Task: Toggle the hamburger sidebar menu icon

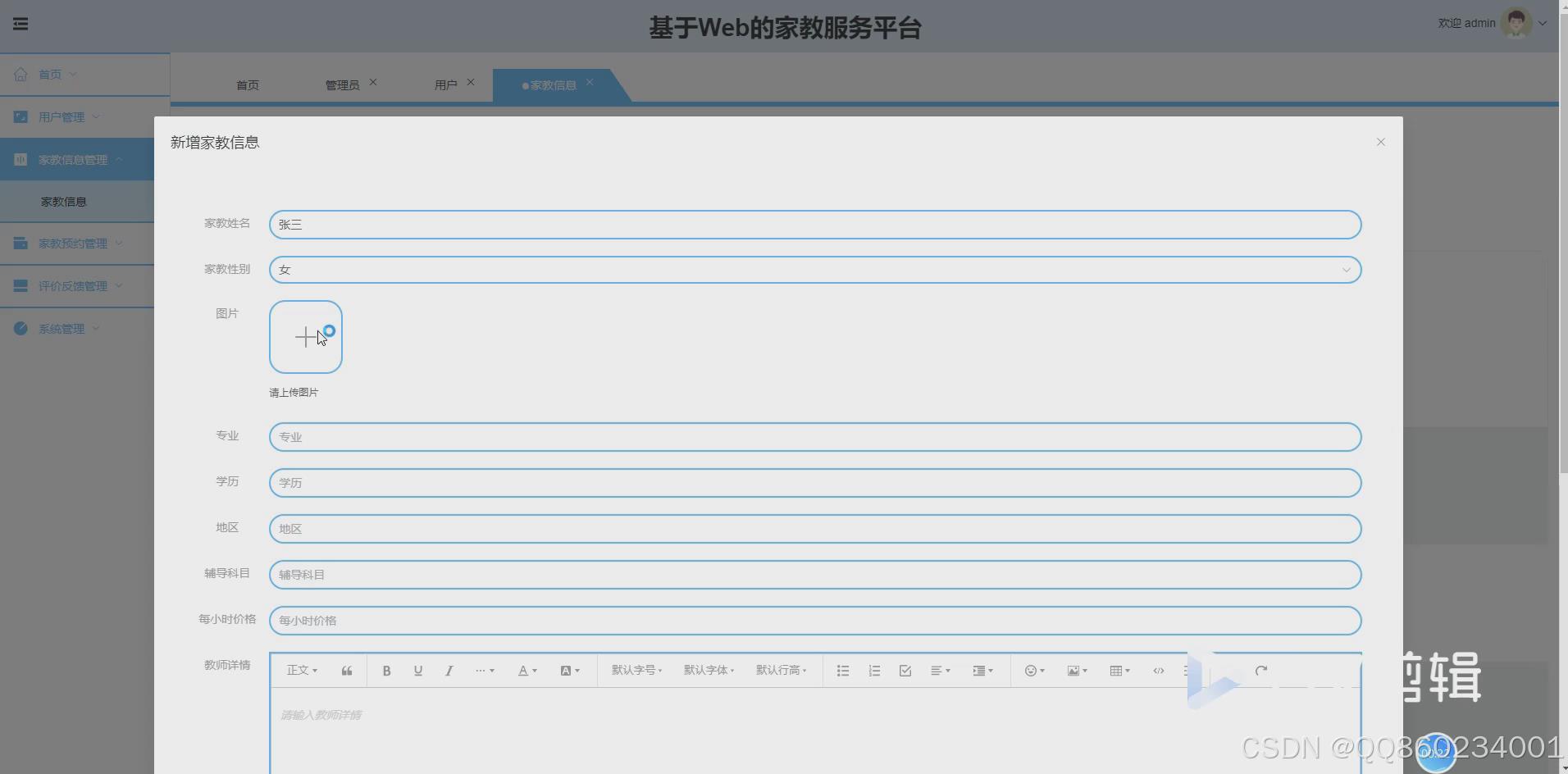Action: [x=21, y=24]
